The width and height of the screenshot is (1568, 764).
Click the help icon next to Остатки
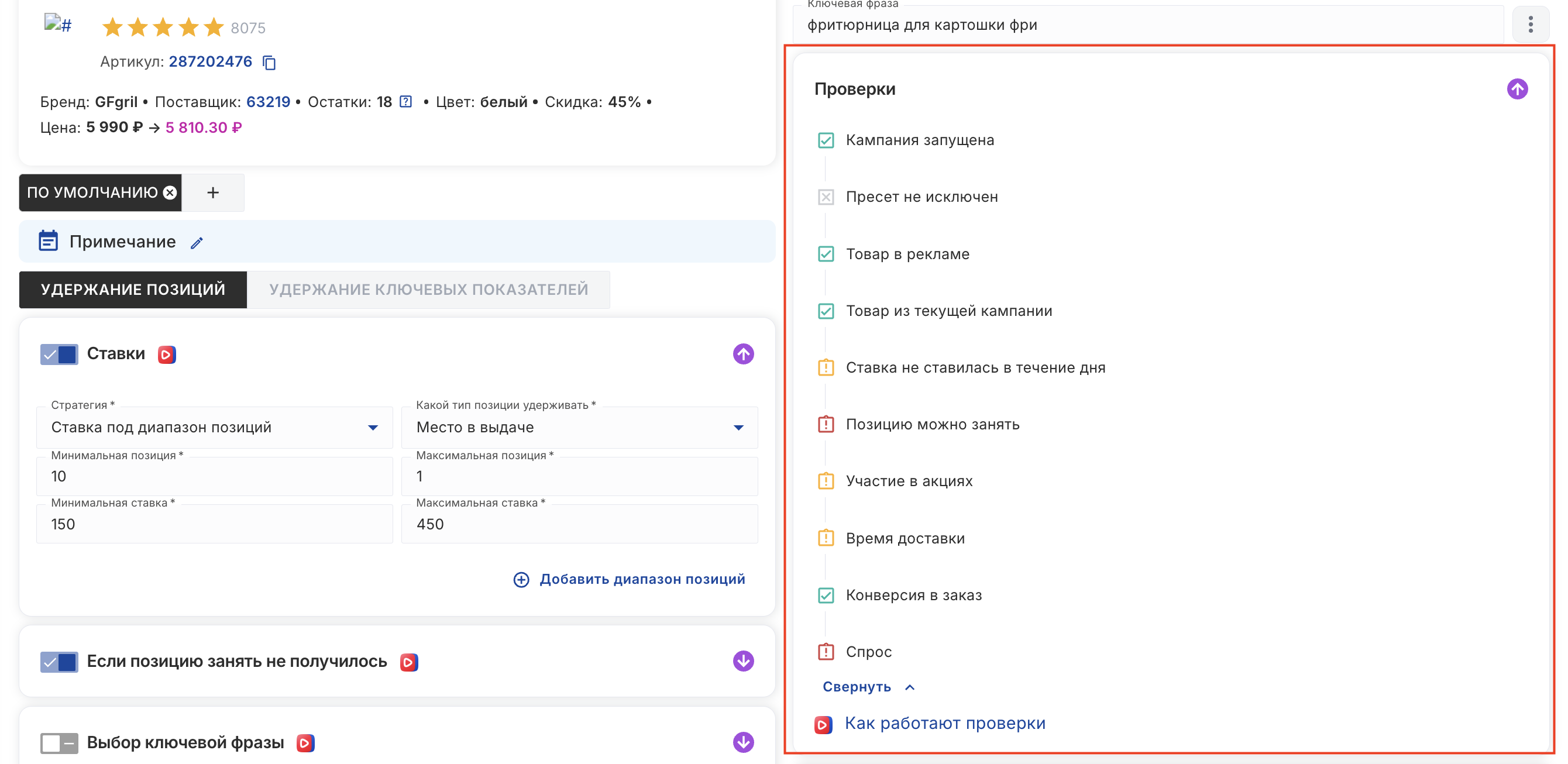[406, 102]
